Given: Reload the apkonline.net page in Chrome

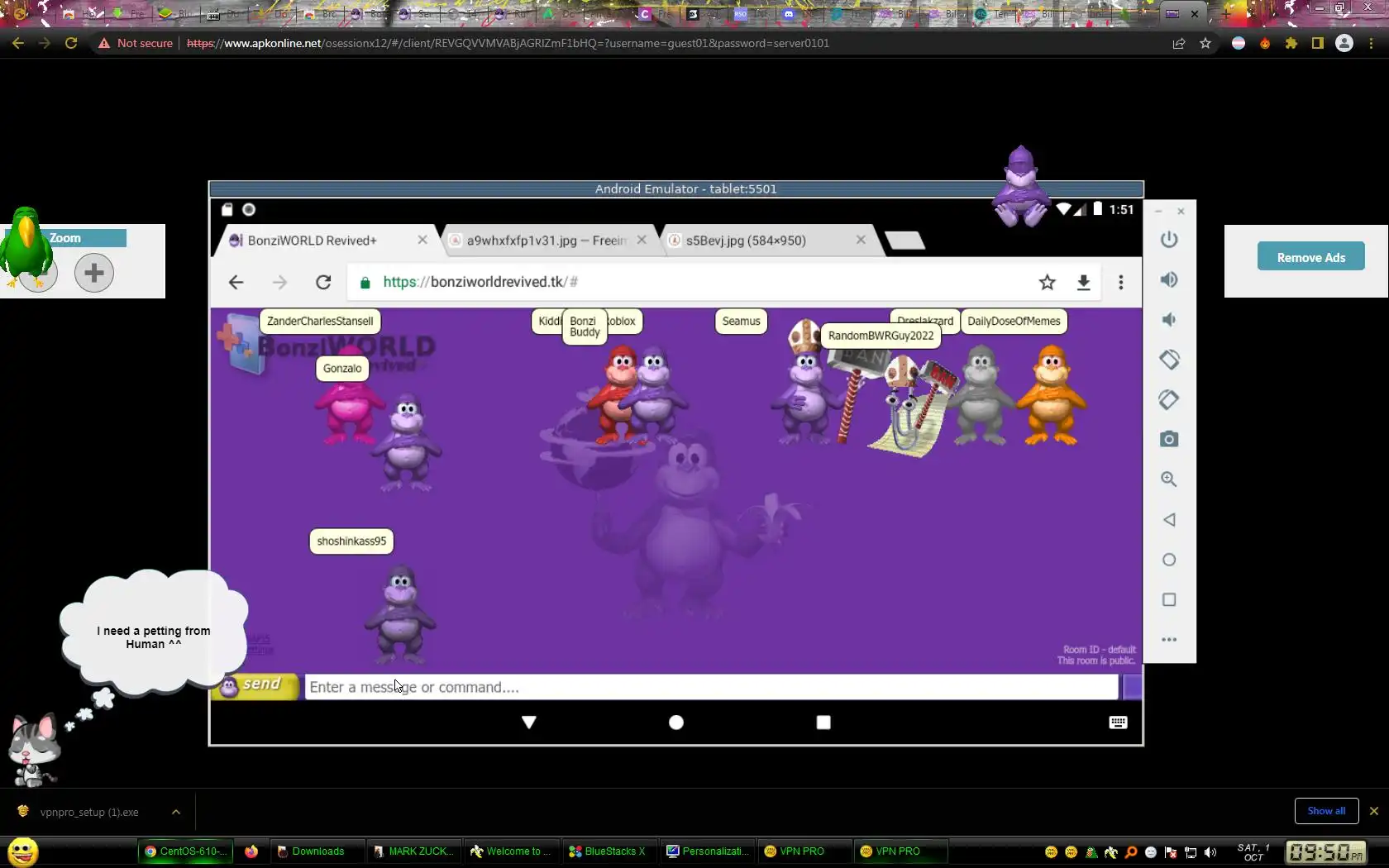Looking at the screenshot, I should coord(71,43).
